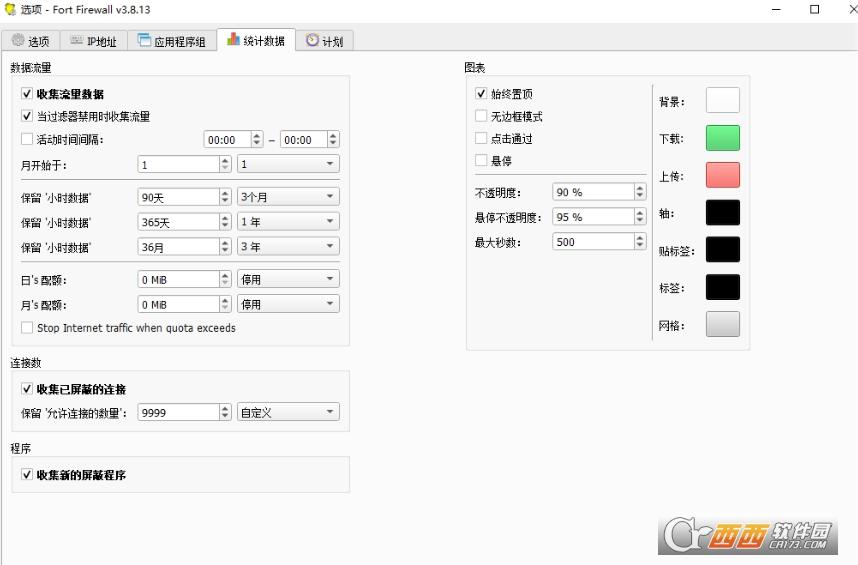This screenshot has width=858, height=565.
Task: Click the end time 00:00 field
Action: (x=304, y=139)
